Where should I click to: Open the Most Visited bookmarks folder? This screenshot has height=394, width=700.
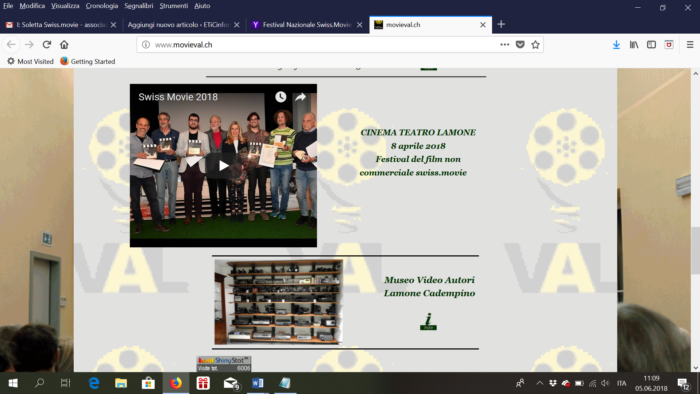pyautogui.click(x=30, y=62)
